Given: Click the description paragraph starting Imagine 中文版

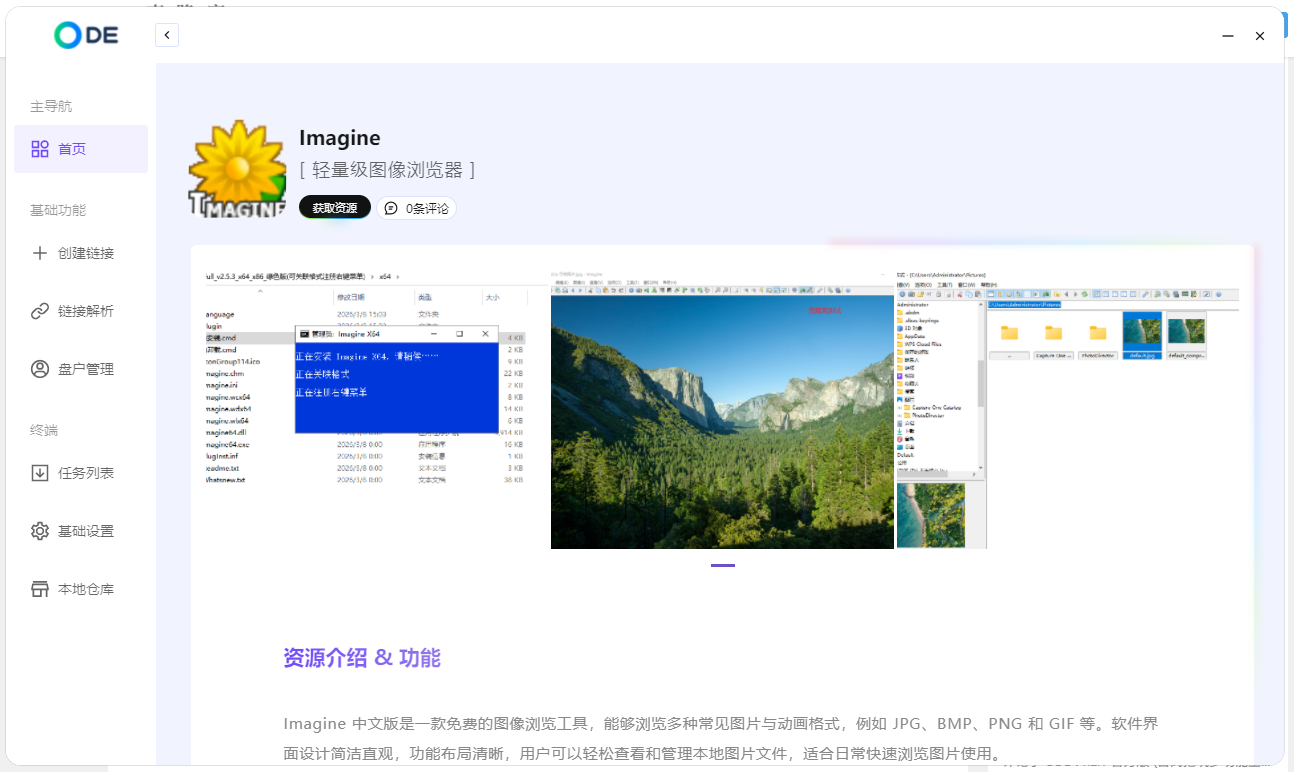Looking at the screenshot, I should tap(720, 738).
